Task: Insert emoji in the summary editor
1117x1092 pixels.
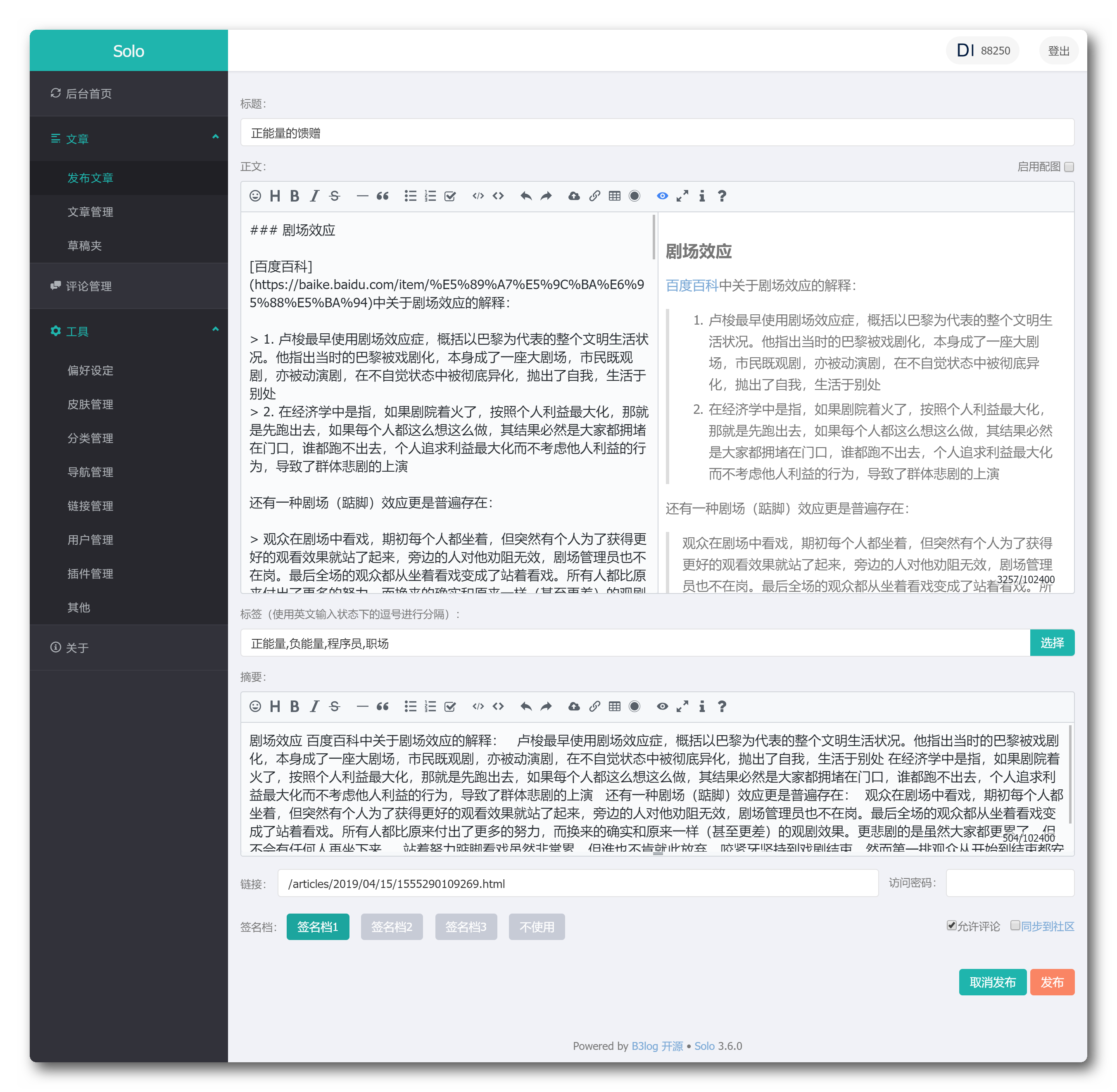Action: 255,707
